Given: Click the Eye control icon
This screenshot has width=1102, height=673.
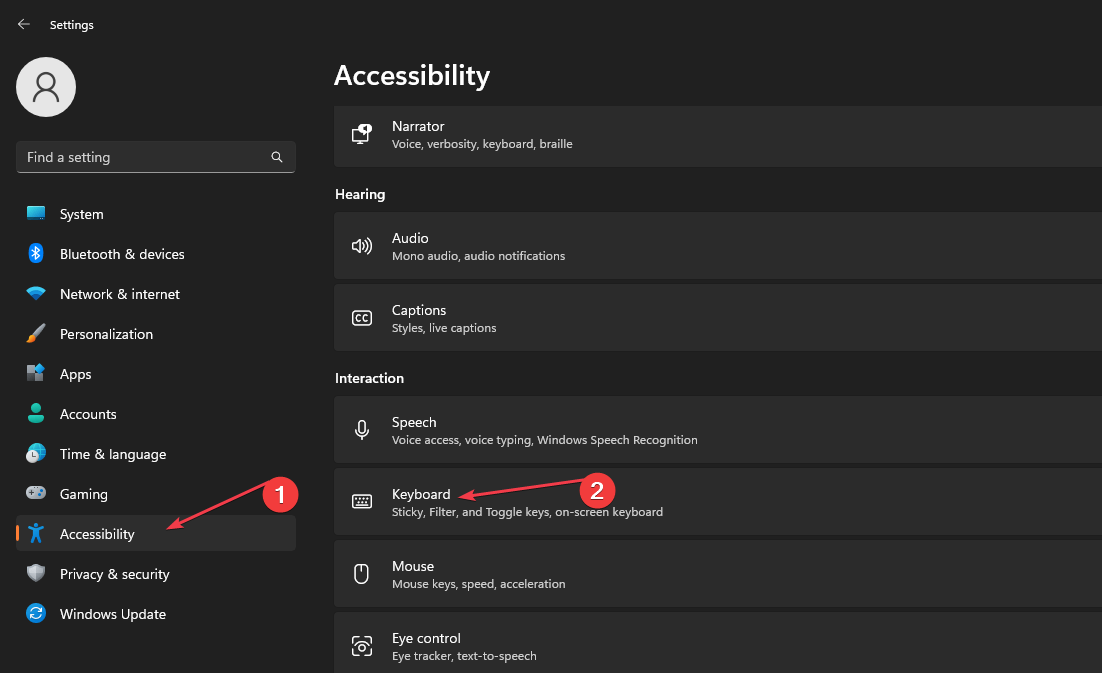Looking at the screenshot, I should coord(362,646).
